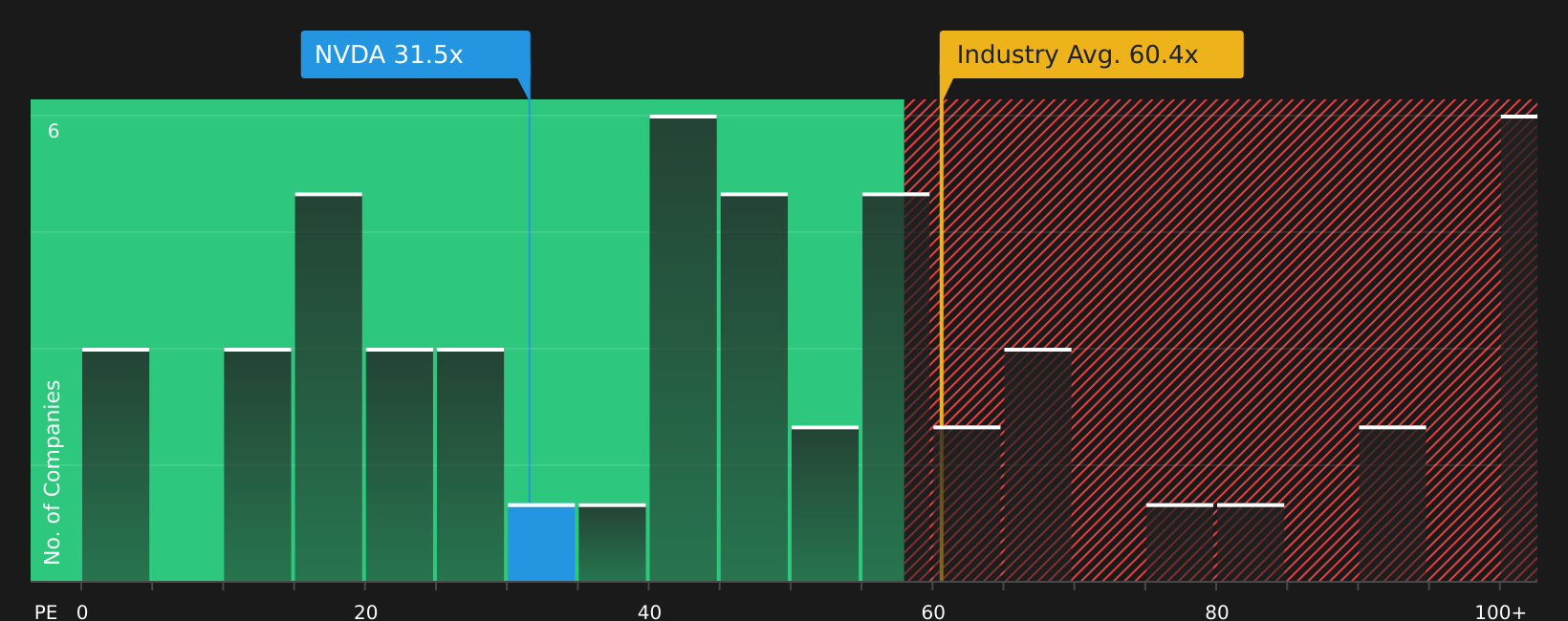Select the bar at PE 50-55
The height and width of the screenshot is (621, 1568).
(x=824, y=503)
